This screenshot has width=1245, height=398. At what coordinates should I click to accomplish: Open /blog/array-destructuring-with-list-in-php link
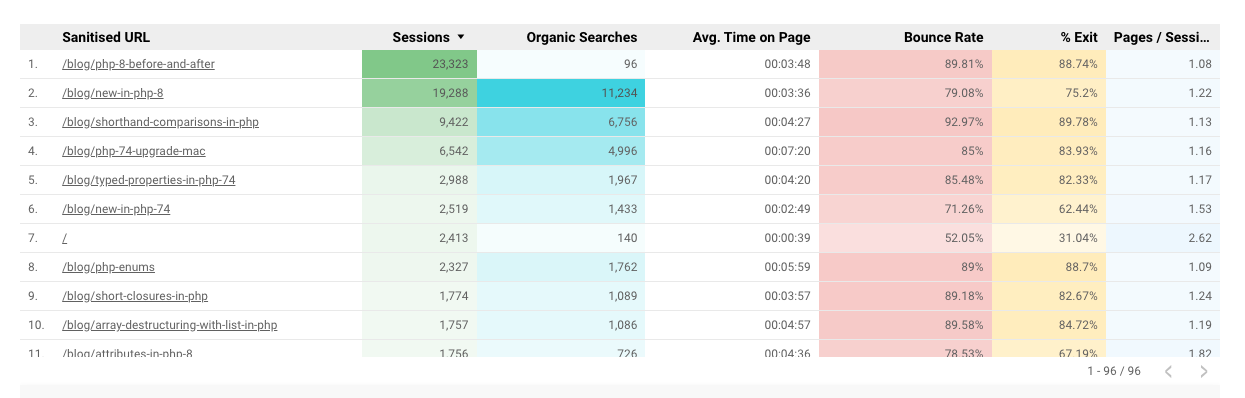(169, 325)
